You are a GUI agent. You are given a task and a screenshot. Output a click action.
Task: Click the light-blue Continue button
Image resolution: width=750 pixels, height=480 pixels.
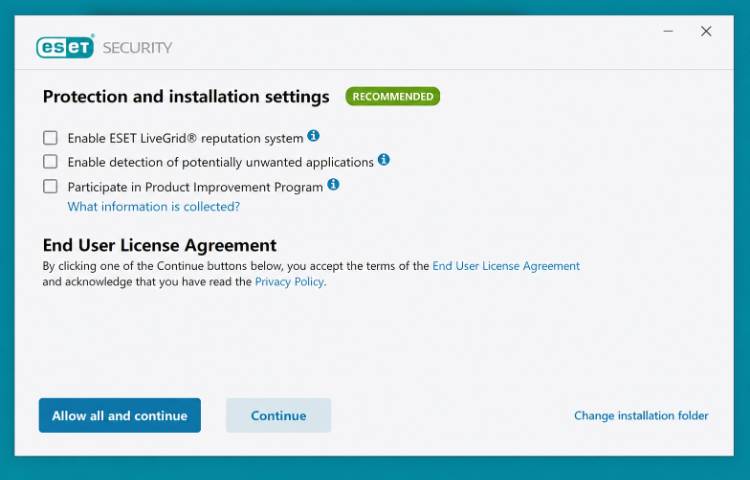pos(278,415)
